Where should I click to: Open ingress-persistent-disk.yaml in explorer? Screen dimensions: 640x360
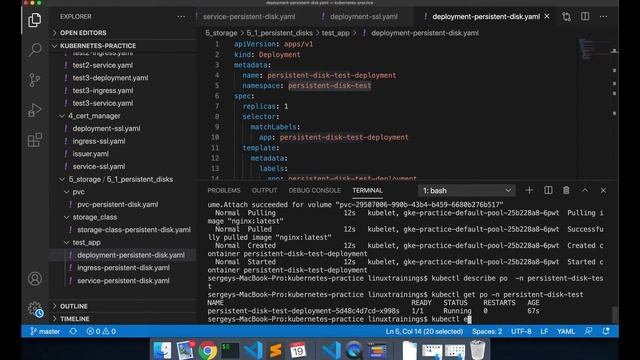tap(123, 268)
